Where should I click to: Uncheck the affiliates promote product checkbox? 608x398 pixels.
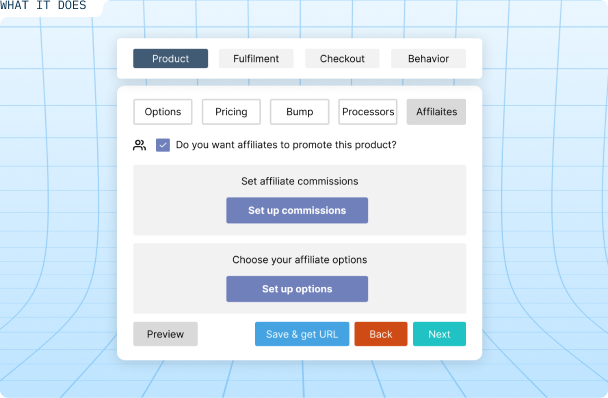pyautogui.click(x=163, y=145)
